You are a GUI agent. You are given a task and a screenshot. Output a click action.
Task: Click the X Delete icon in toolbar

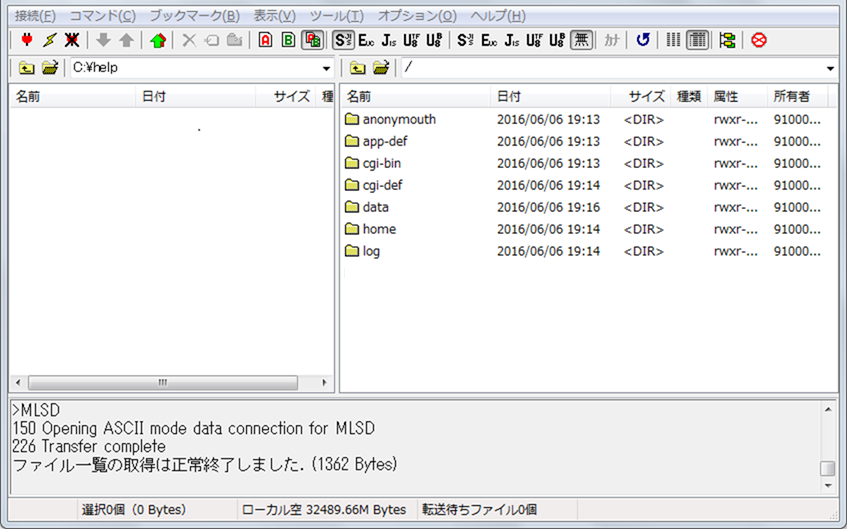pyautogui.click(x=189, y=40)
